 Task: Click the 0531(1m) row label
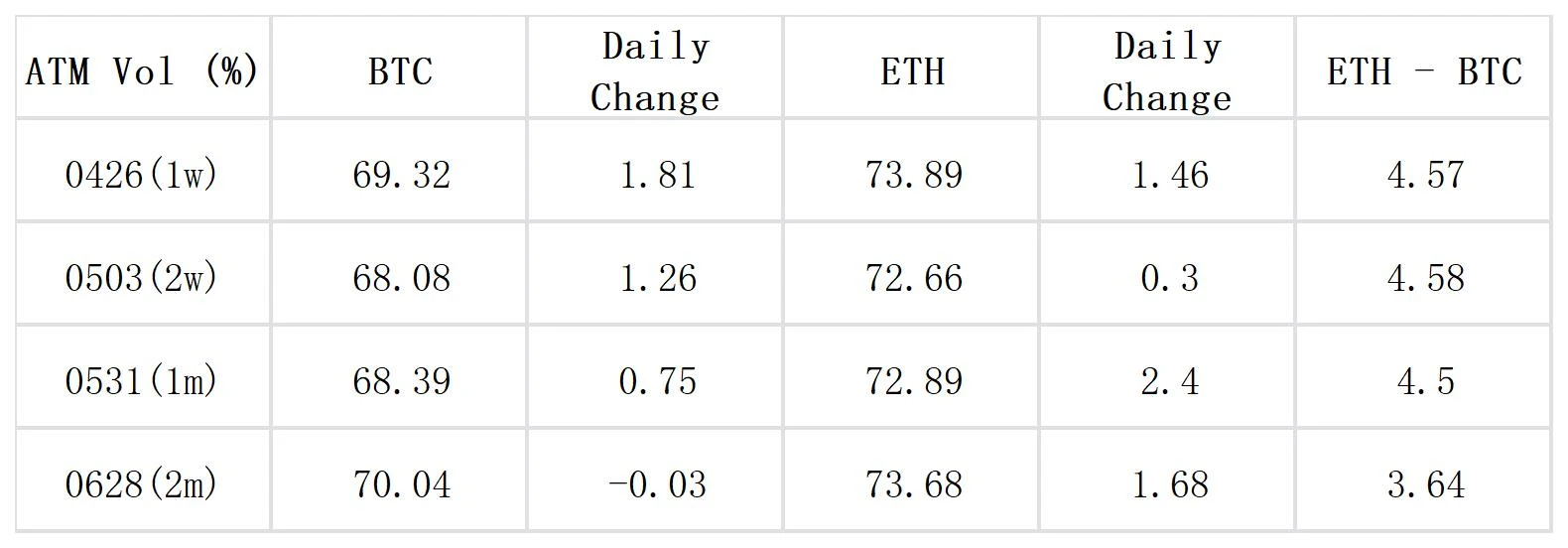coord(142,381)
